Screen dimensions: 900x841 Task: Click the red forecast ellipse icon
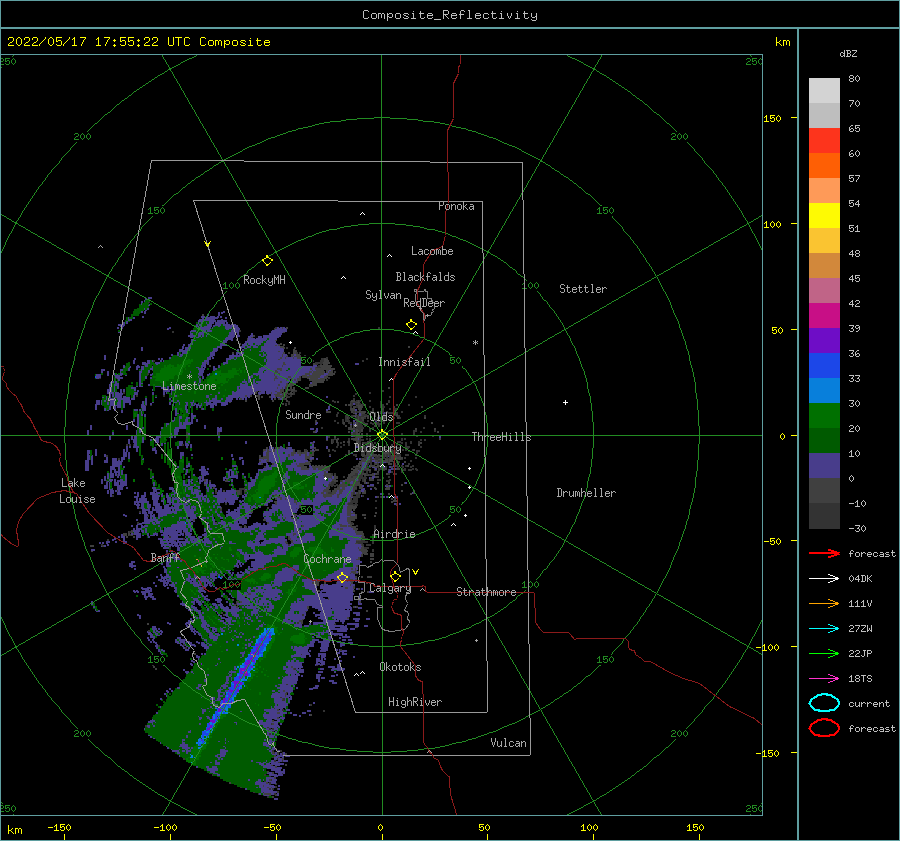[824, 728]
